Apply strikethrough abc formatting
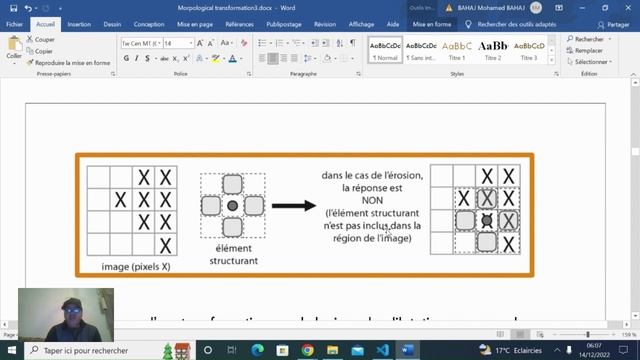 (x=164, y=59)
